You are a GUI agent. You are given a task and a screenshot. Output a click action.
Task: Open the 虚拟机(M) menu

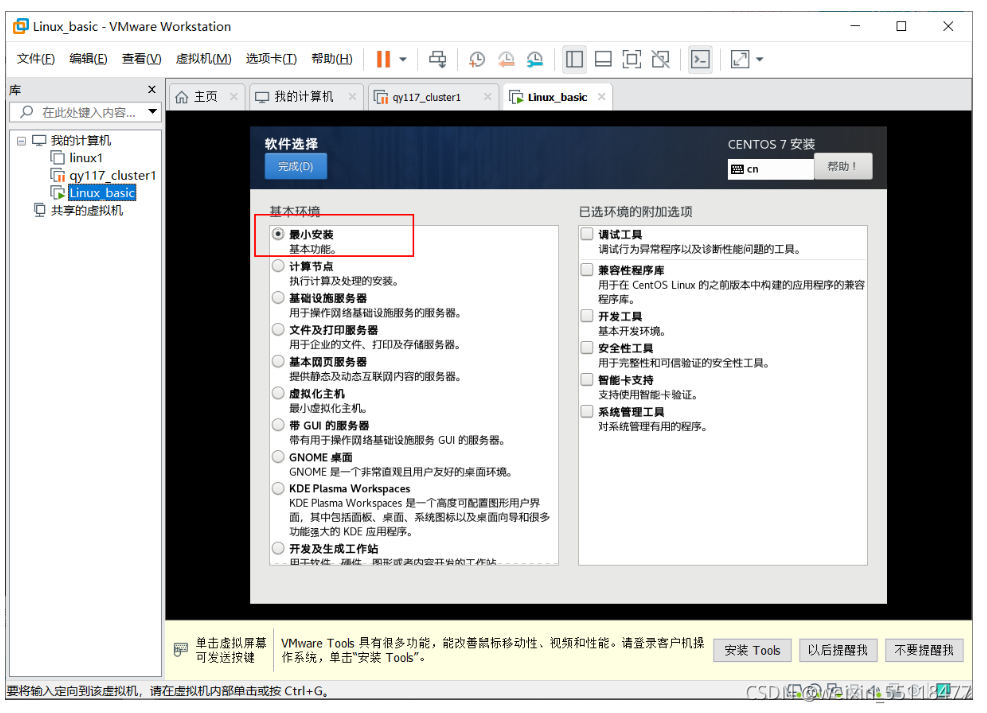point(203,59)
